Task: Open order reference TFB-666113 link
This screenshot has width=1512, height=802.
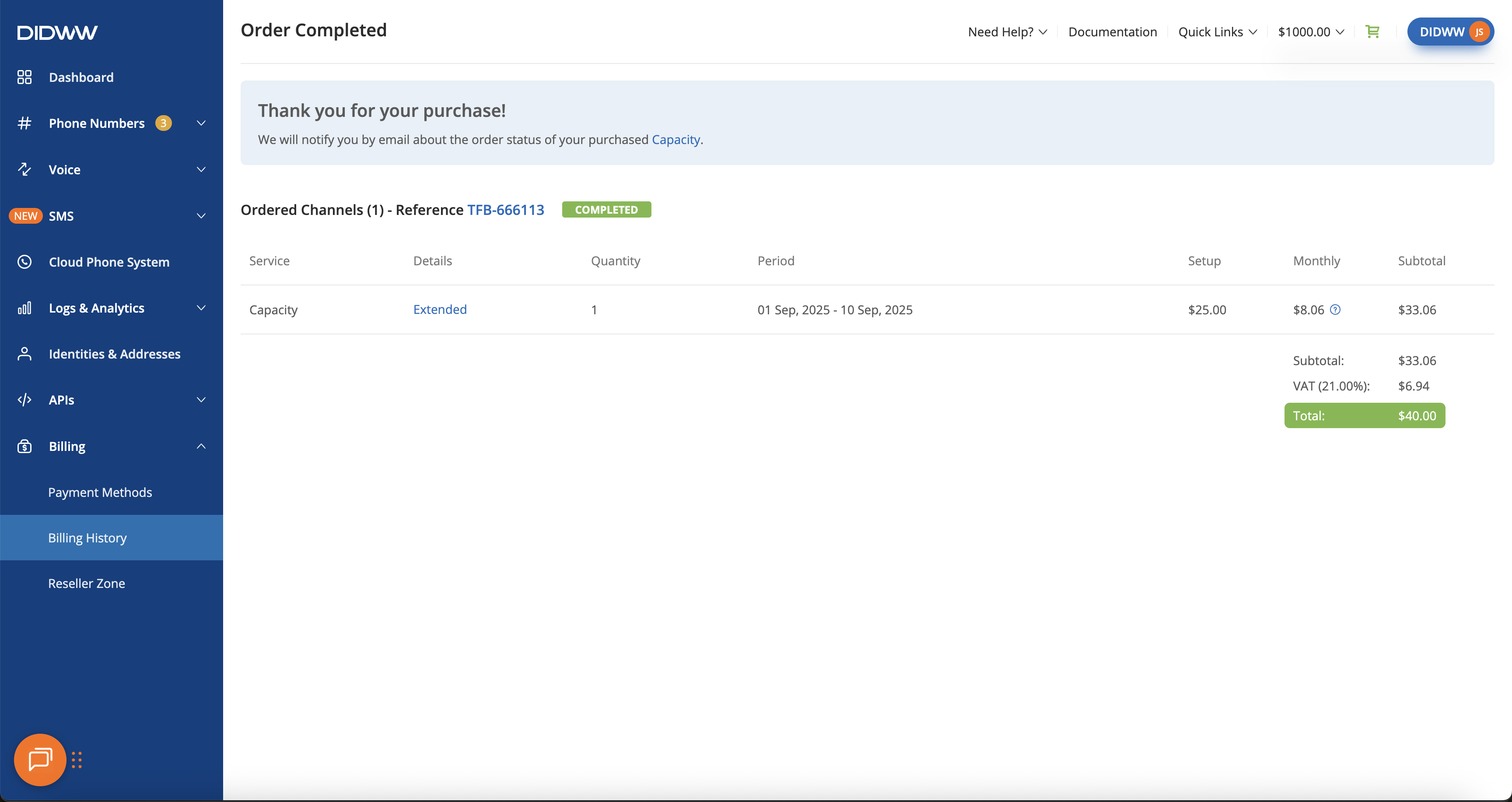Action: coord(505,210)
